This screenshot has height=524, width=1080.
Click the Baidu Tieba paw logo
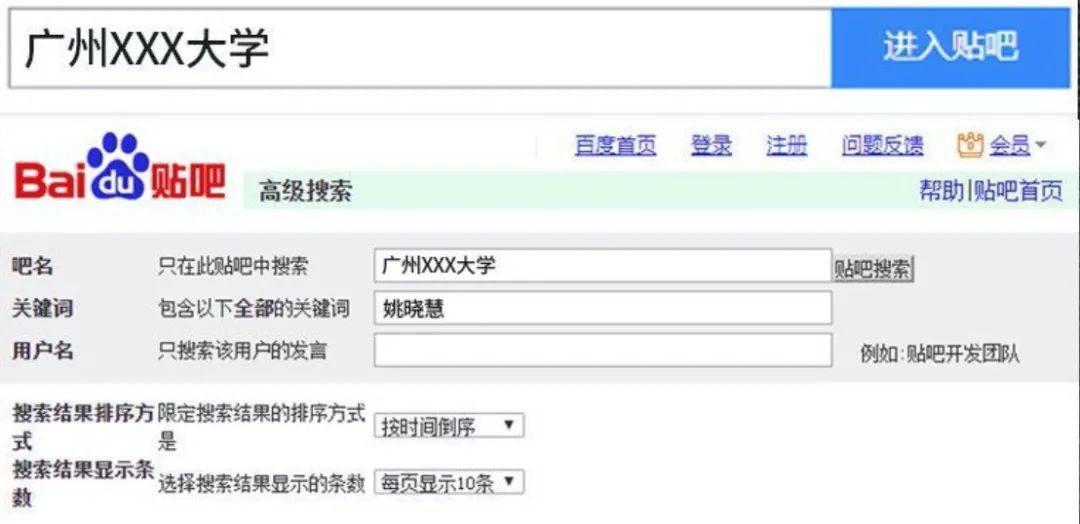[120, 166]
